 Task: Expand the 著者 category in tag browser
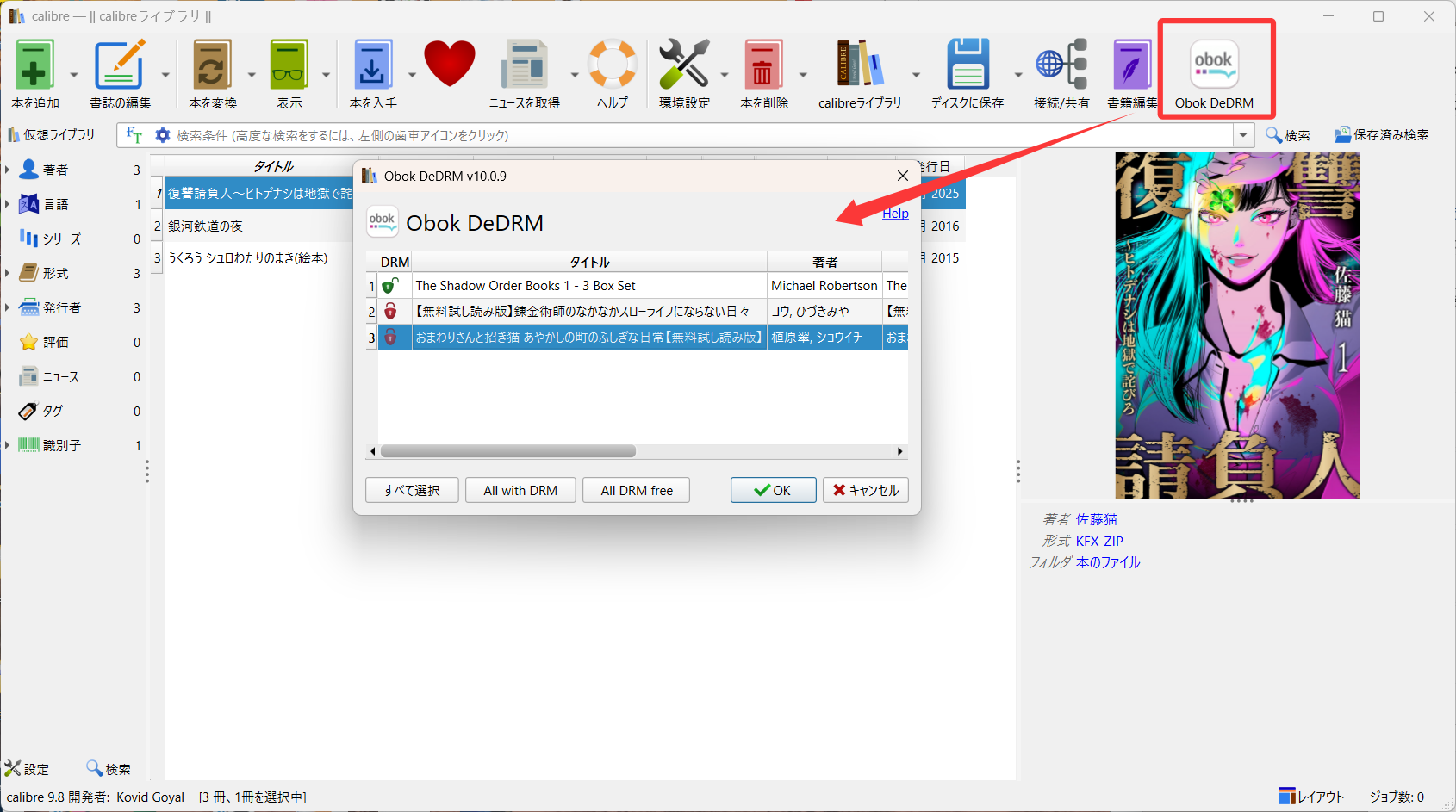pos(7,170)
